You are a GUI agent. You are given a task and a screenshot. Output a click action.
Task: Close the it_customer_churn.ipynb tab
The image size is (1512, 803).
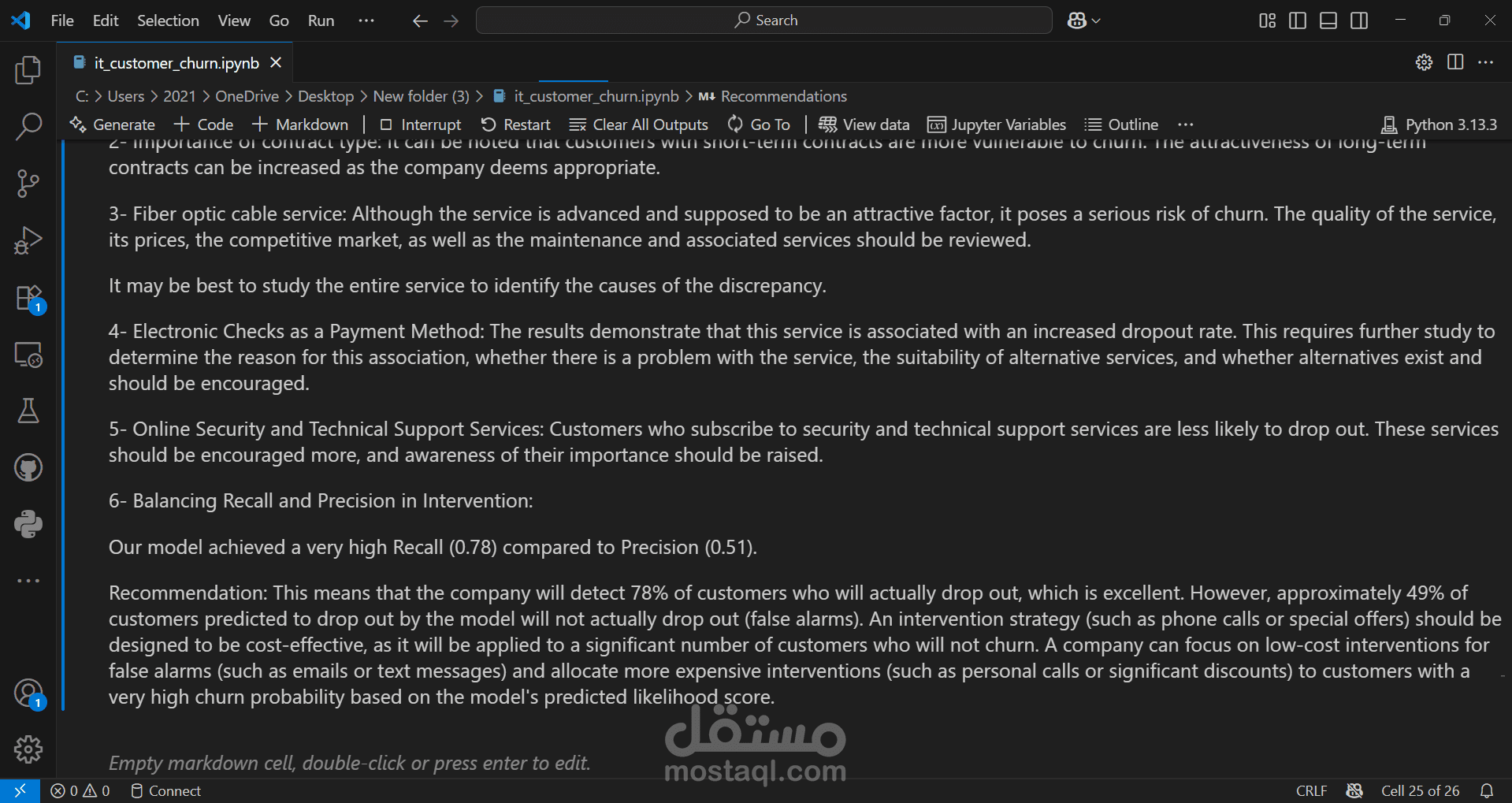(x=276, y=62)
